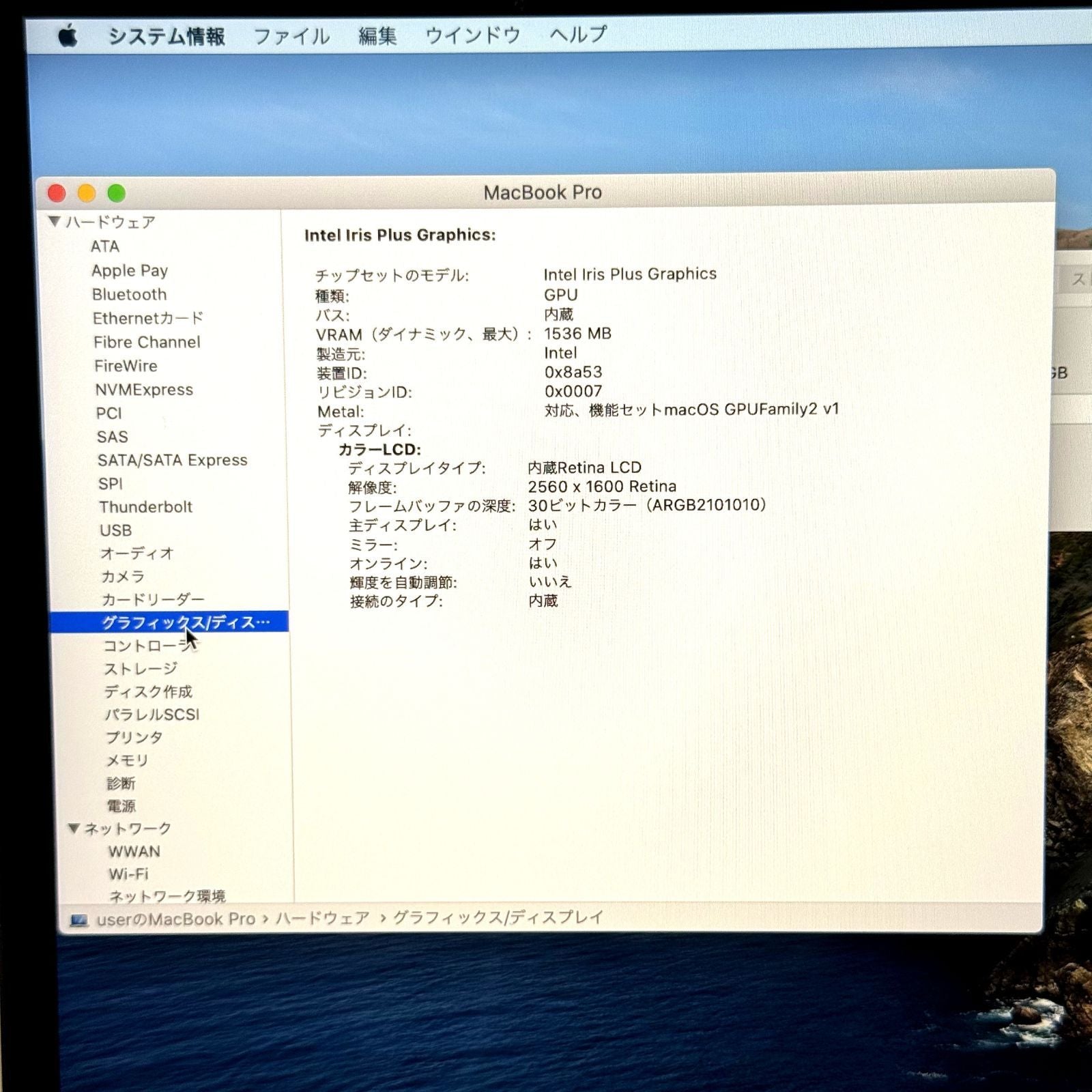Open the システム情報 app menu
This screenshot has height=1092, width=1092.
(x=167, y=36)
